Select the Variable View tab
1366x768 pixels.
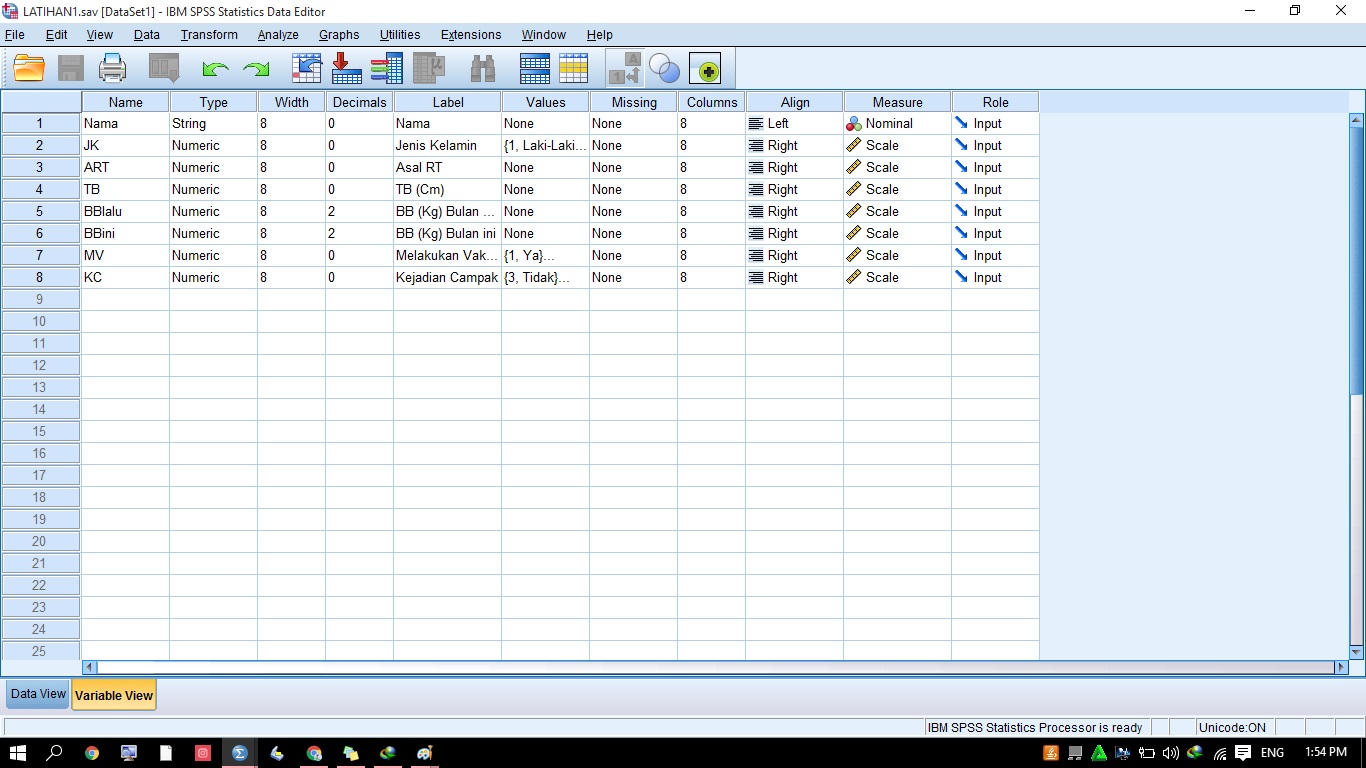point(114,695)
